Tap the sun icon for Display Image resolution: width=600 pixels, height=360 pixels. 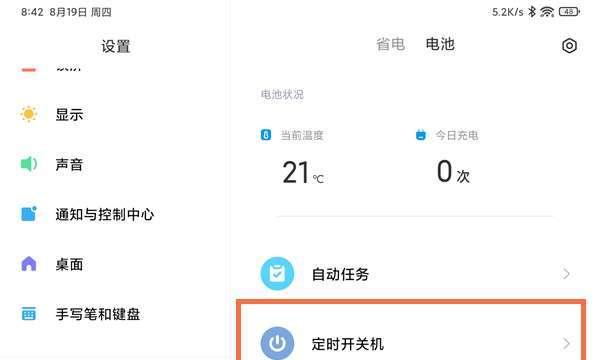point(29,114)
